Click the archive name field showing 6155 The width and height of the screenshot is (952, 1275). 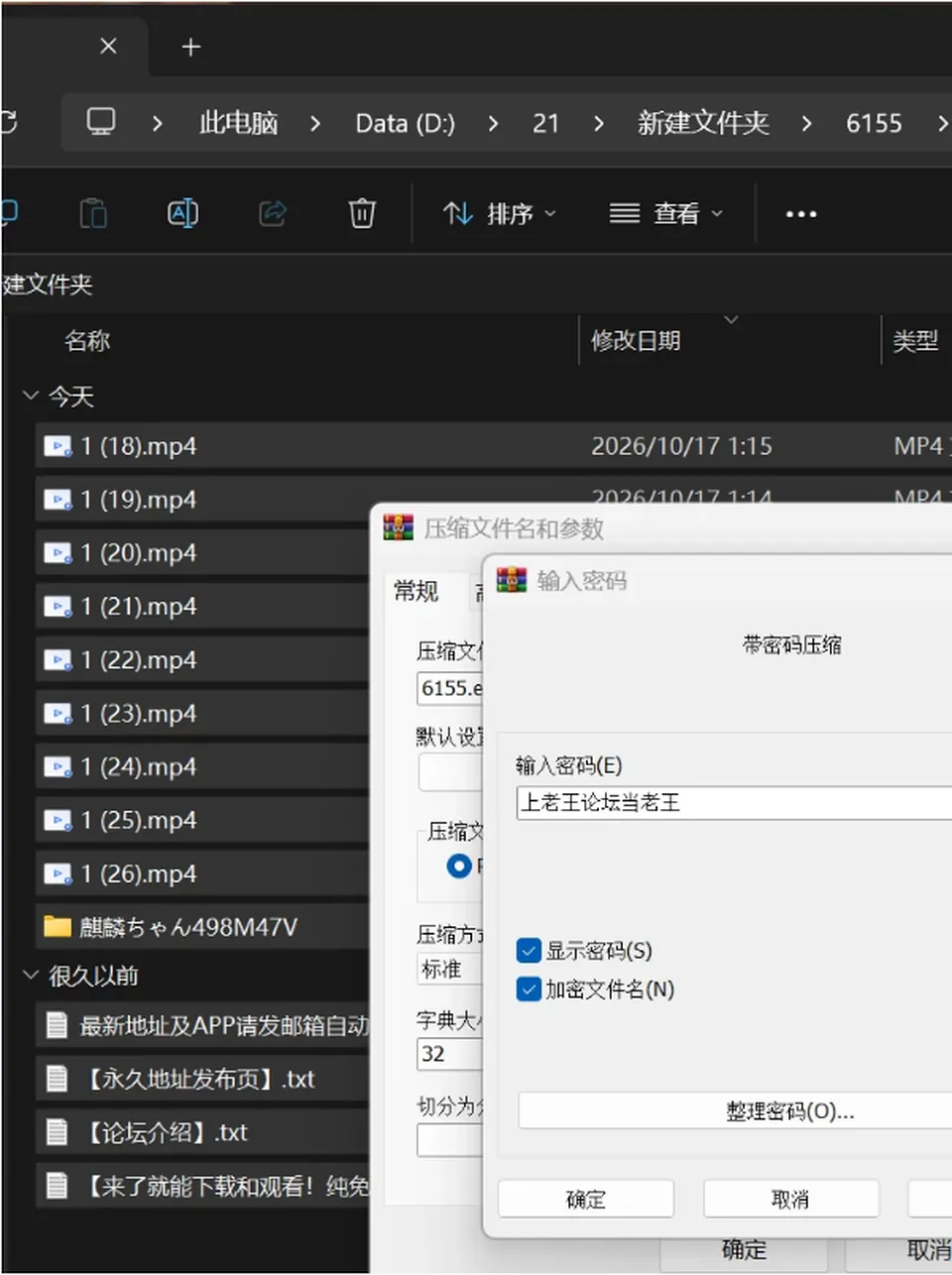[x=450, y=688]
